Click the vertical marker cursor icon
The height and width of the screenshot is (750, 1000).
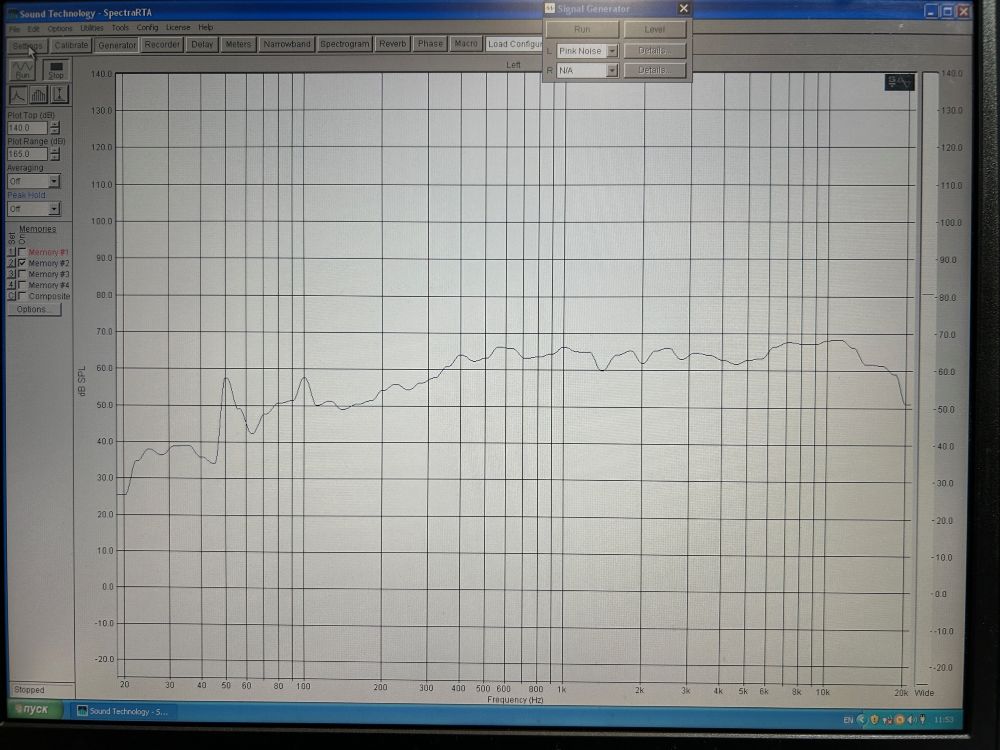(60, 95)
